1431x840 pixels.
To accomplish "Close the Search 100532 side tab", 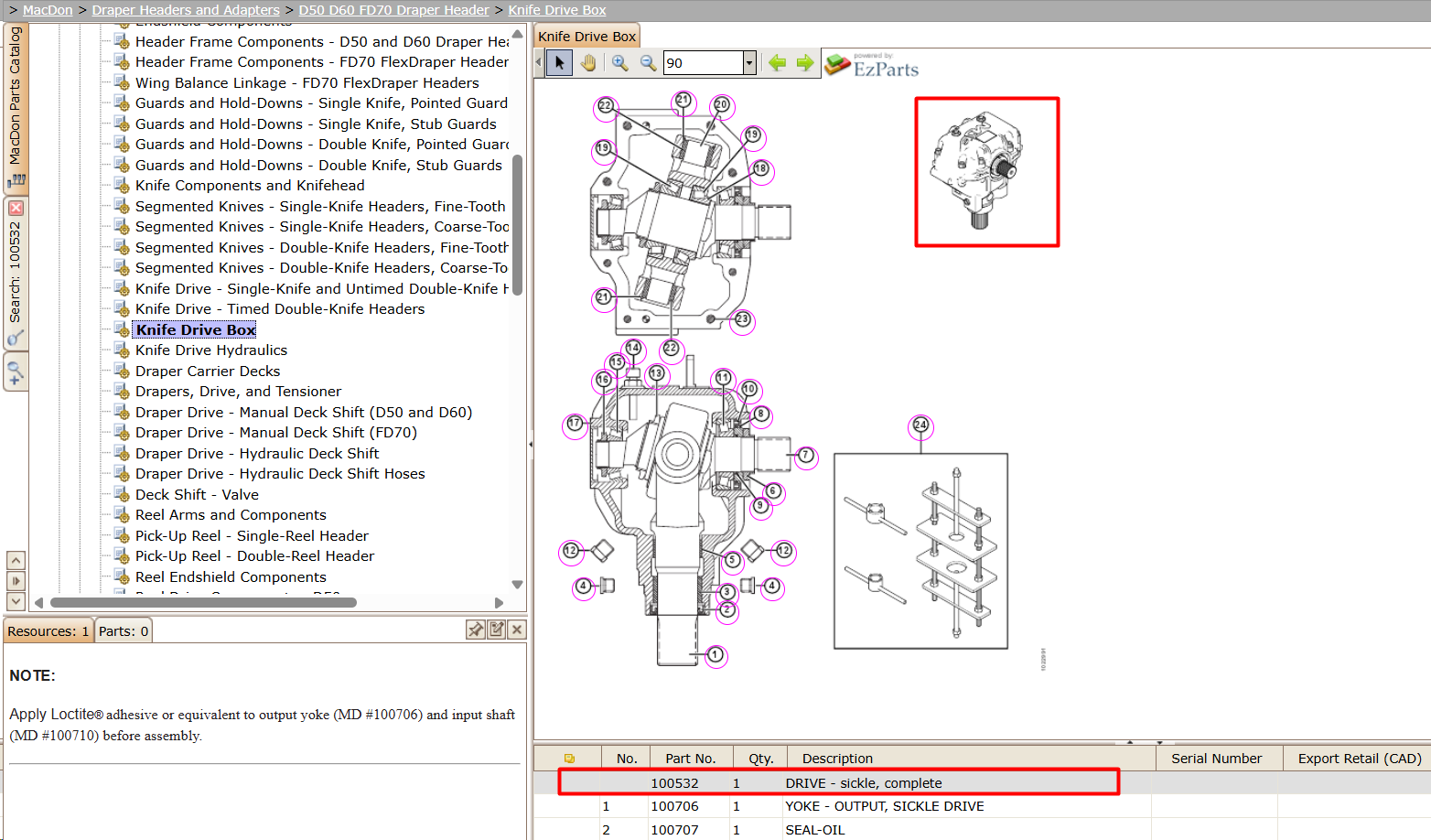I will coord(16,209).
